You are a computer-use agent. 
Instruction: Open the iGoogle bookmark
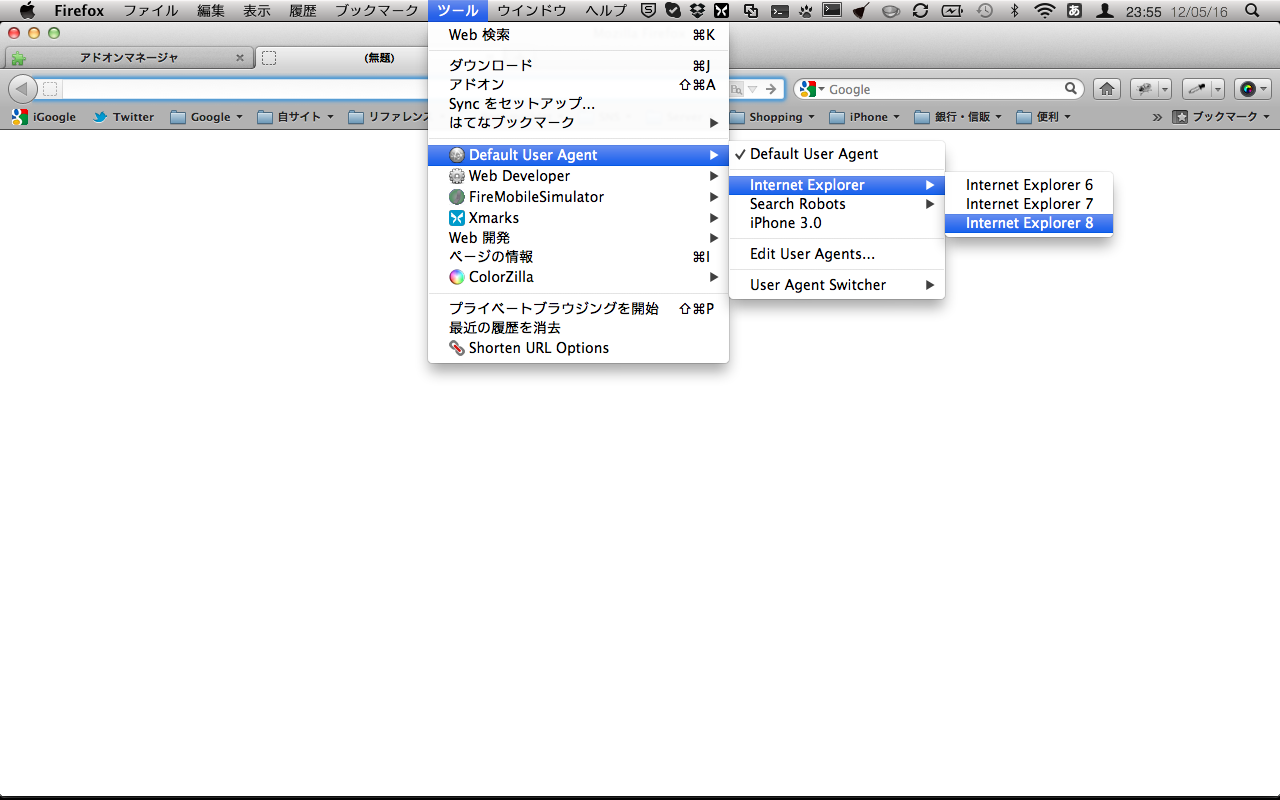coord(44,117)
